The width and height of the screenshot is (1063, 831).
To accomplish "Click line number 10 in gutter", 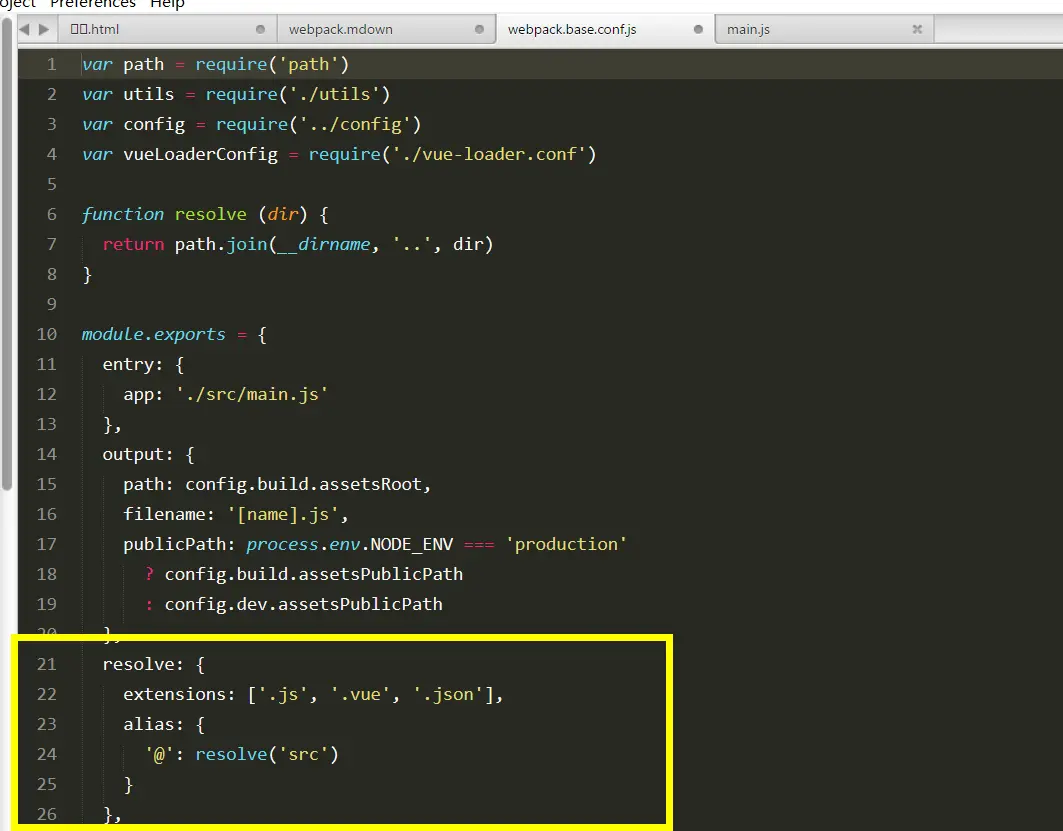I will (47, 334).
